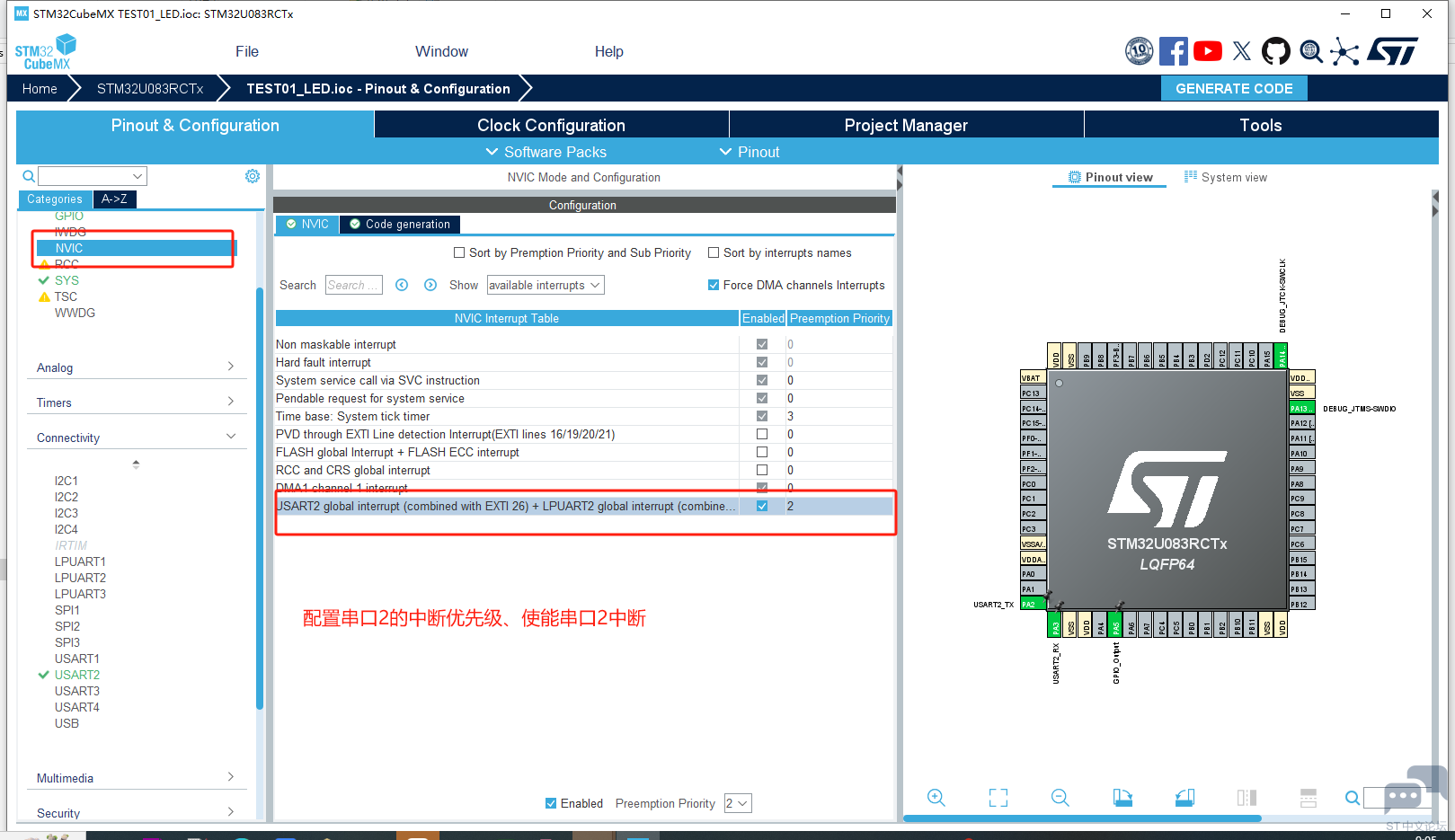The image size is (1455, 840).
Task: Open the ST Wiki search icon
Action: [x=1311, y=52]
